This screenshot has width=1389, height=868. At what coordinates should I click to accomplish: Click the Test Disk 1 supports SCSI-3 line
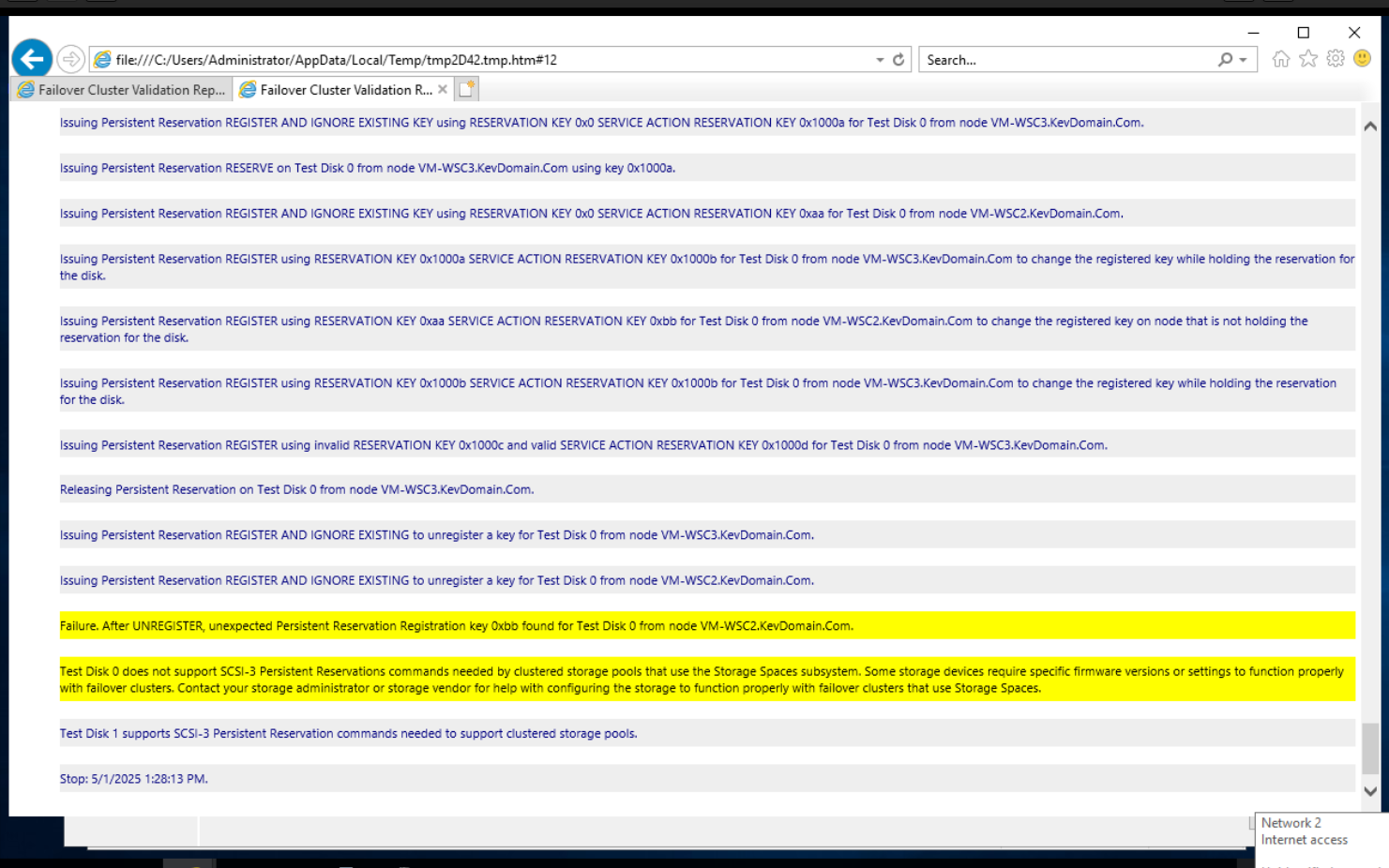707,733
